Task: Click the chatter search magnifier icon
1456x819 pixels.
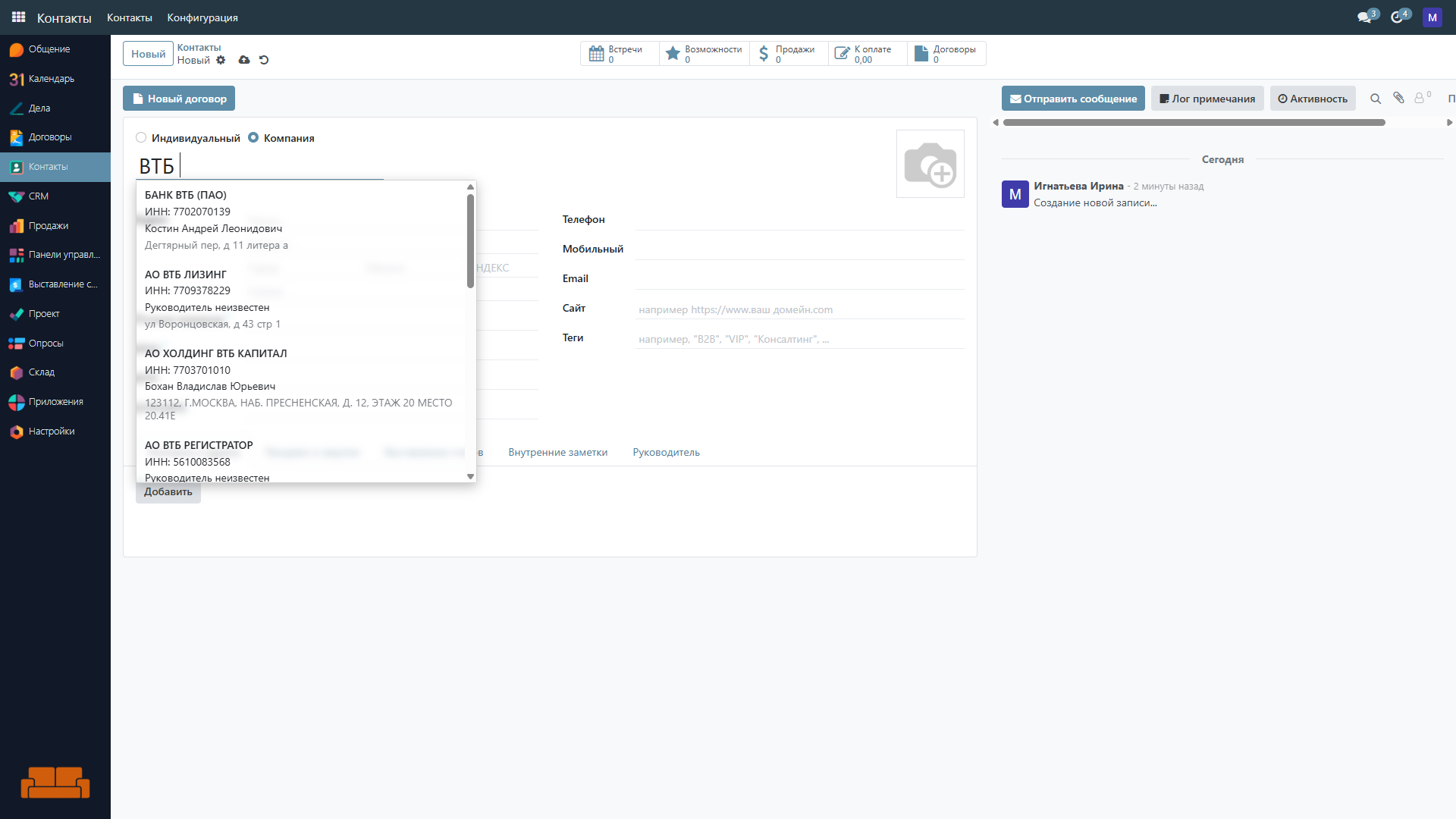Action: point(1375,99)
